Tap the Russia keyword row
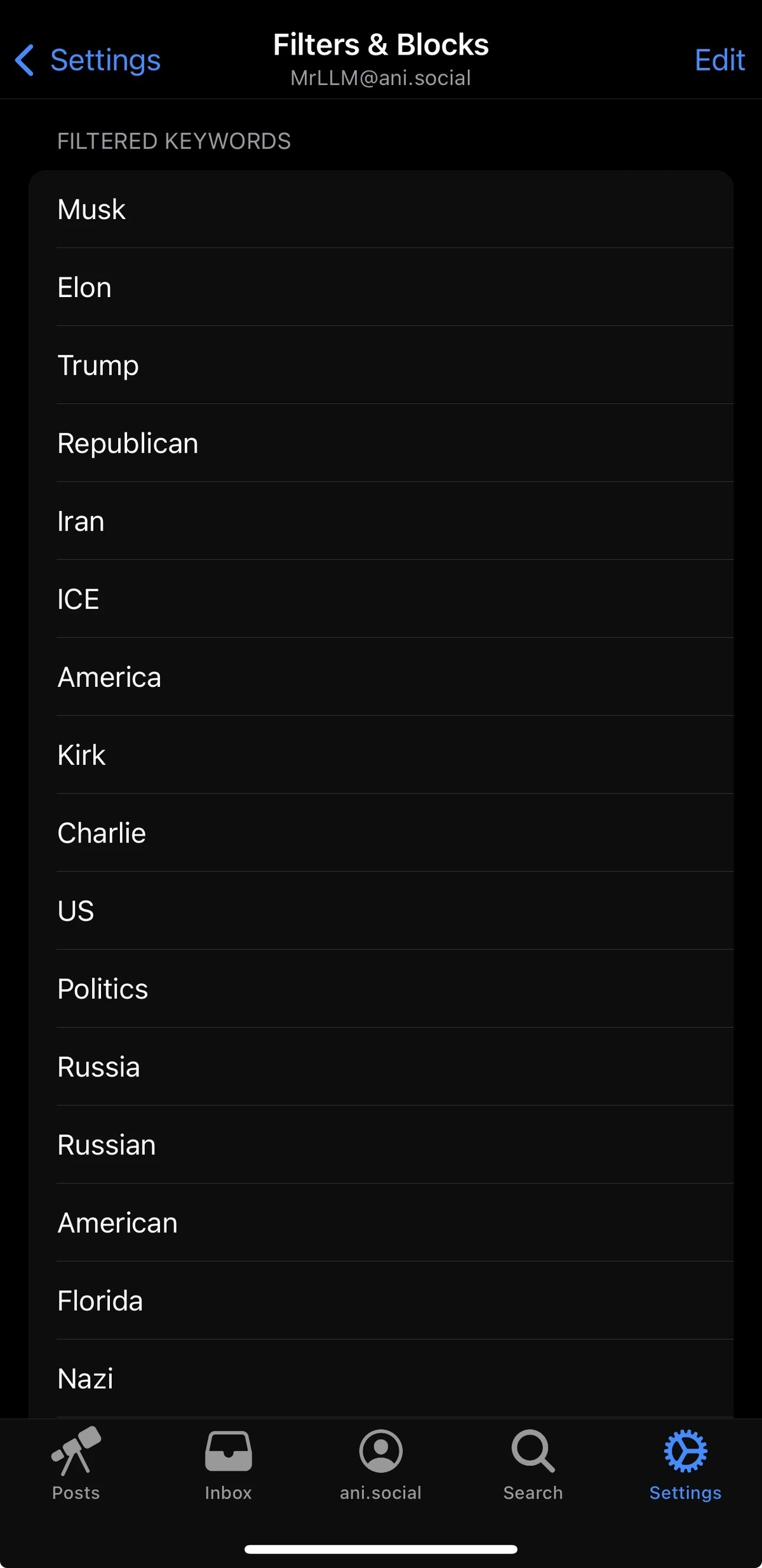 [381, 1066]
